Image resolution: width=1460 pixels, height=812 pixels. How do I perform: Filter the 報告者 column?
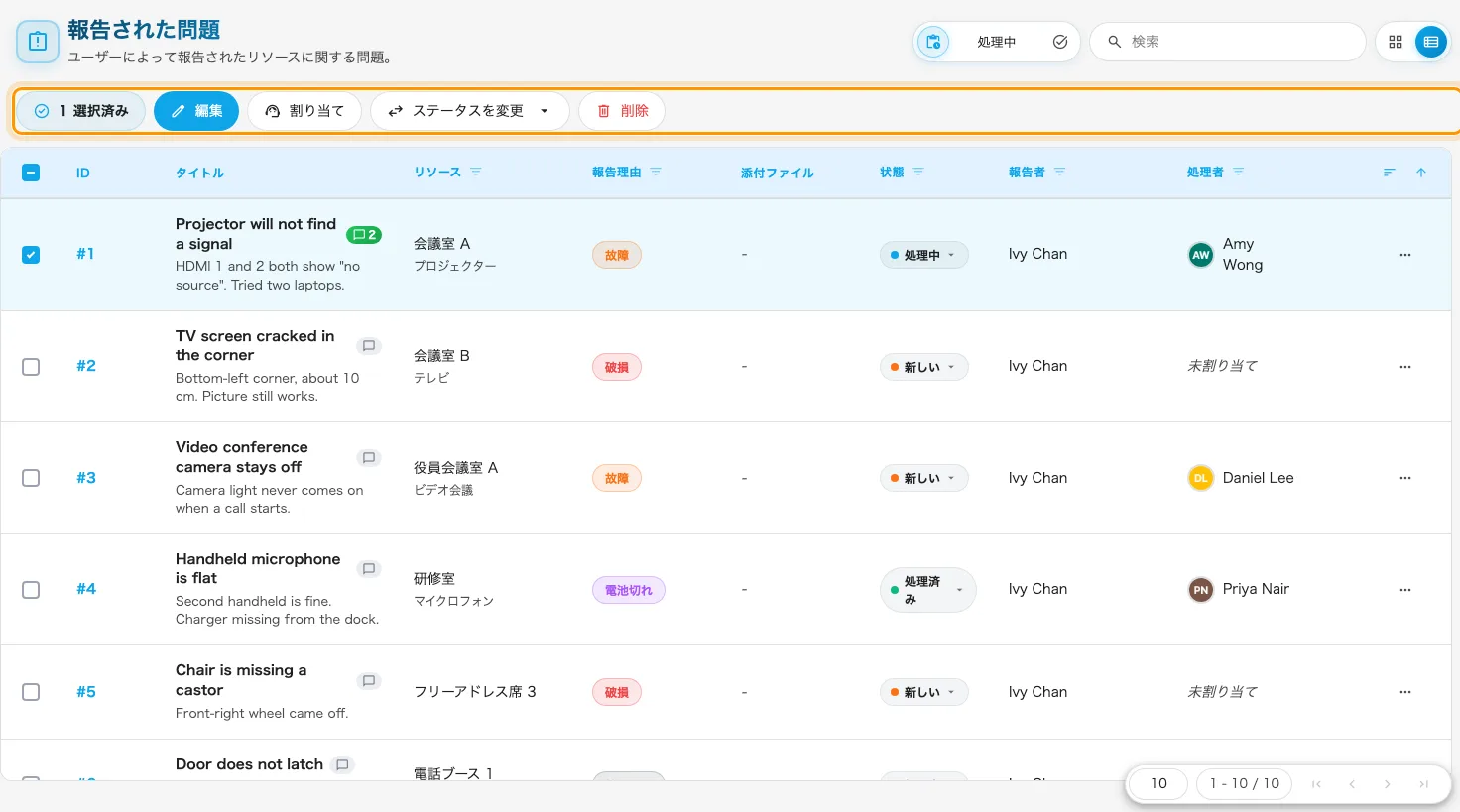coord(1059,172)
